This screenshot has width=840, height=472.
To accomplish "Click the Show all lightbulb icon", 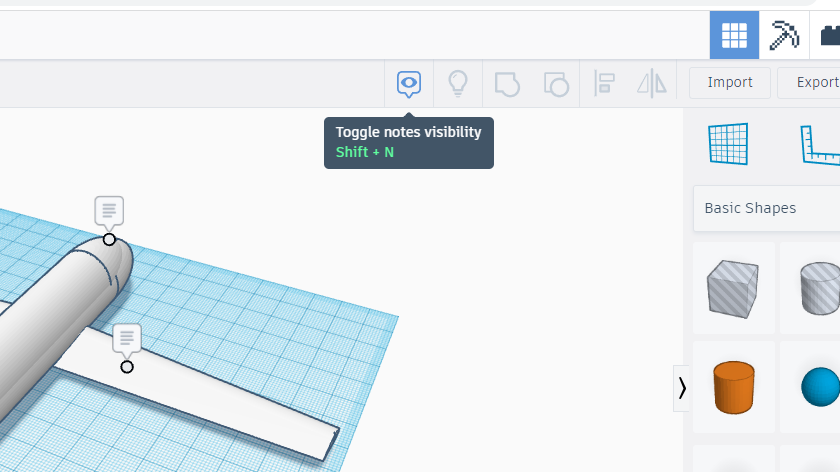I will tap(458, 84).
